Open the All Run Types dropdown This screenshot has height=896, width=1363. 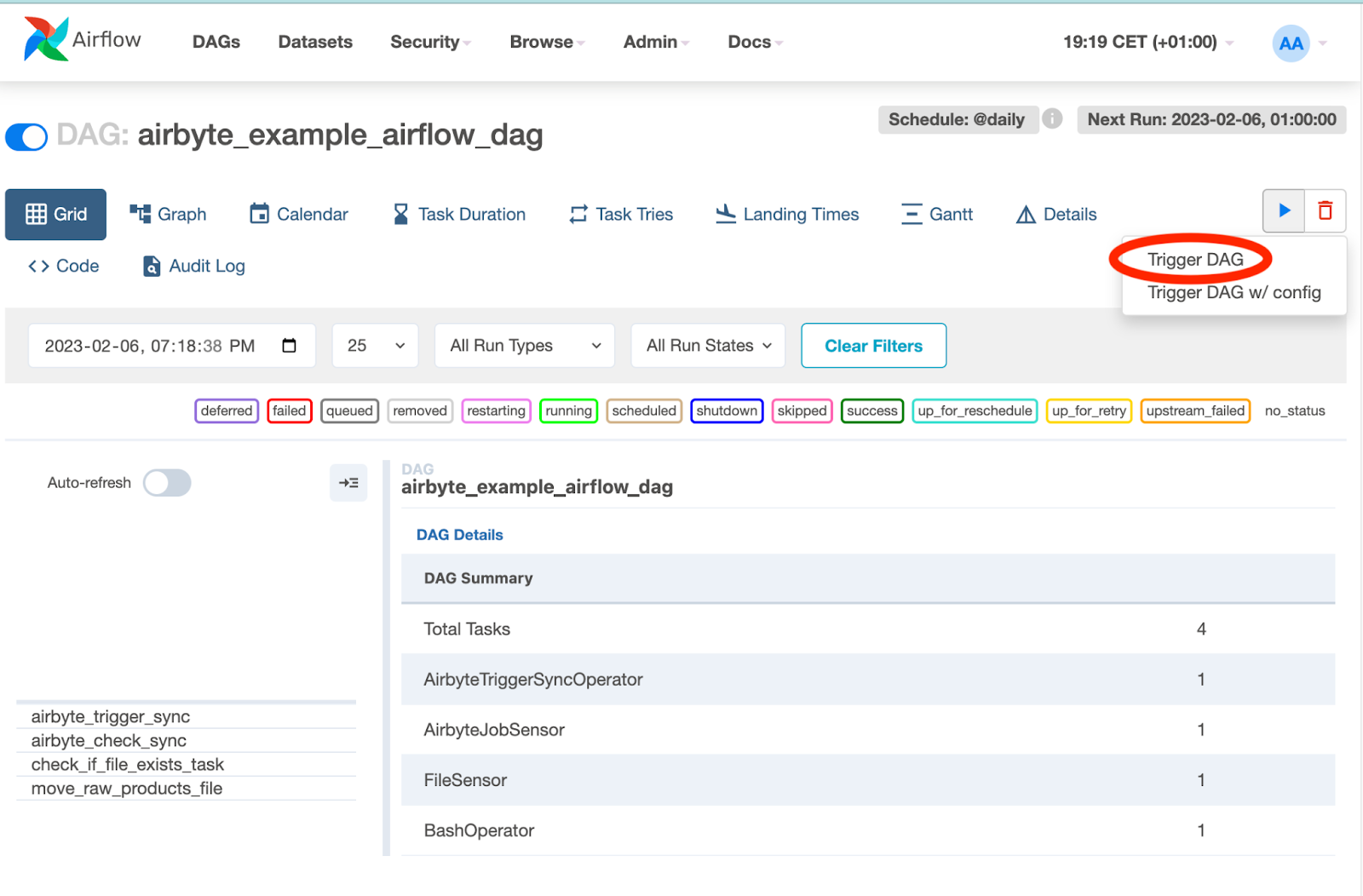(x=524, y=345)
